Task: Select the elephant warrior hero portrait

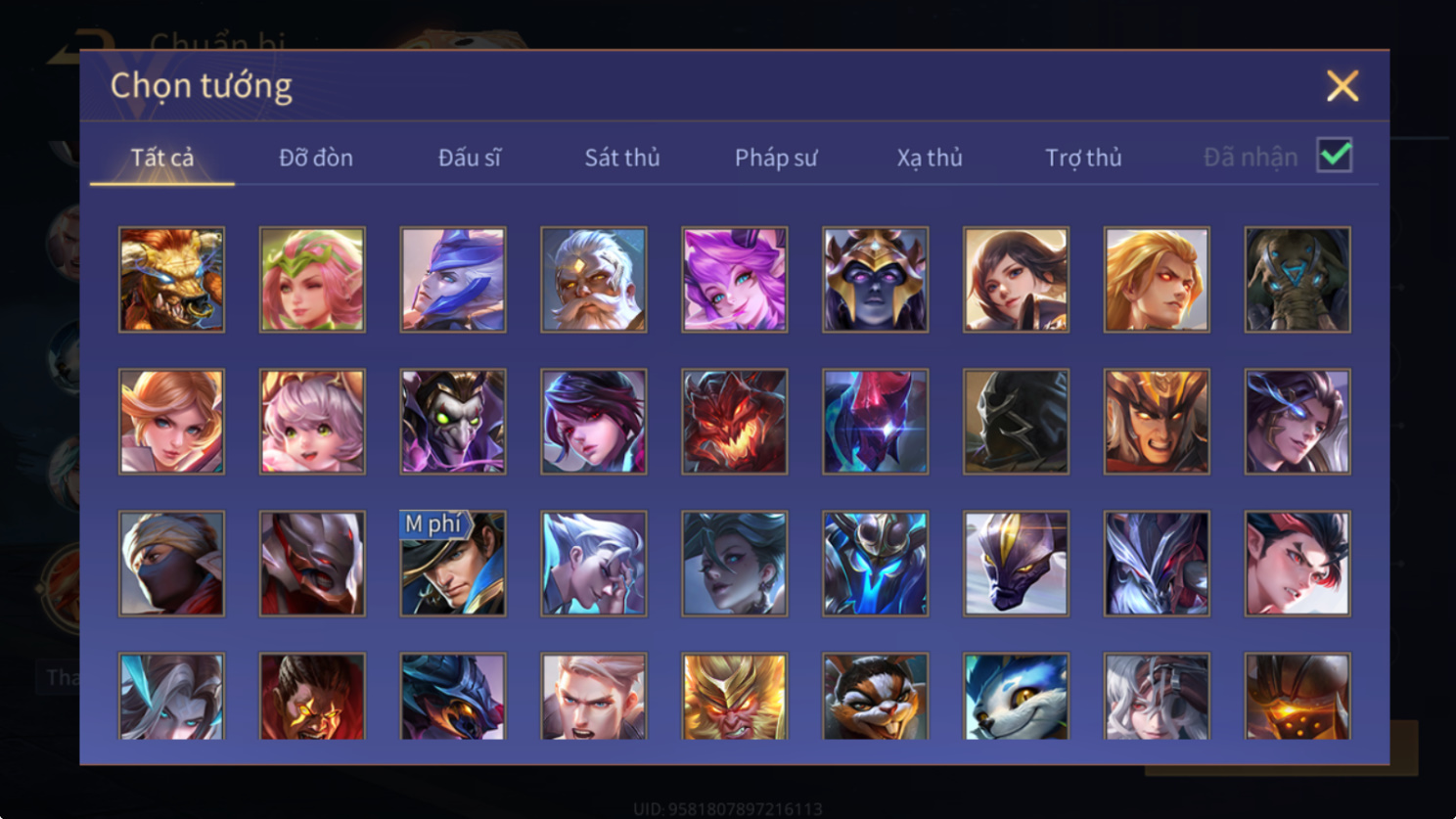Action: [1297, 280]
